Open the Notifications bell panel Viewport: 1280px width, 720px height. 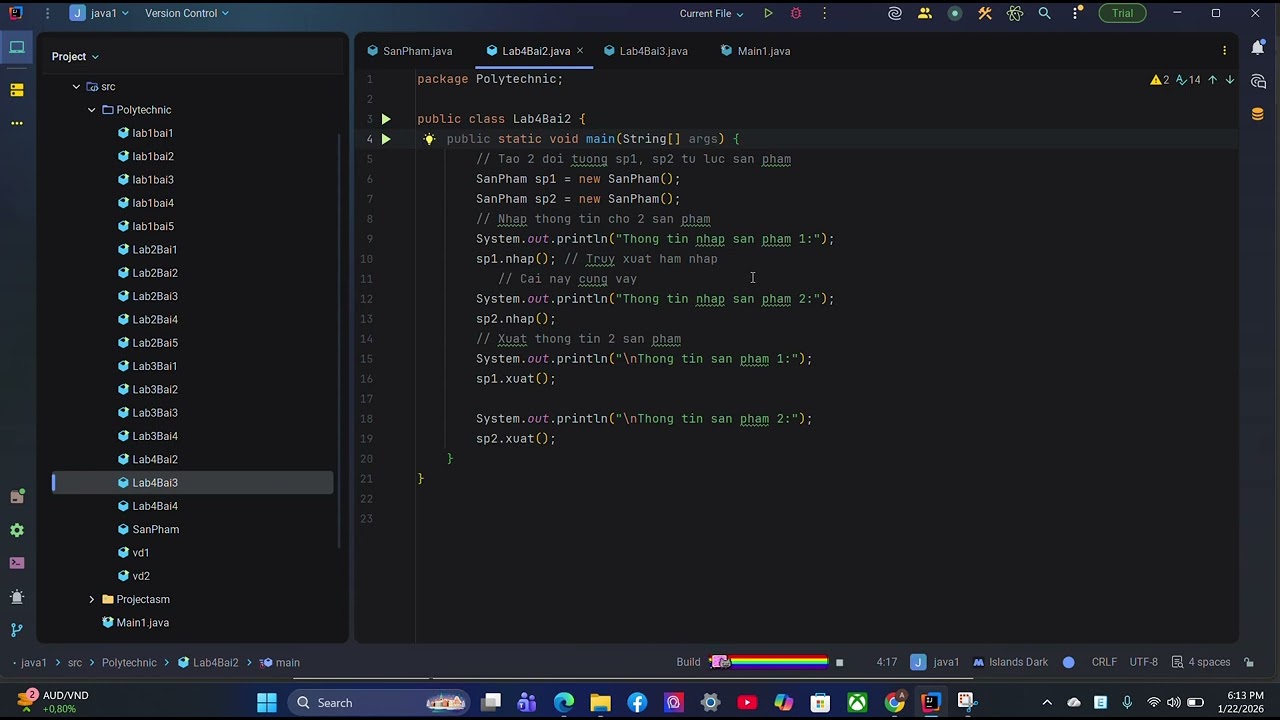pos(1258,47)
